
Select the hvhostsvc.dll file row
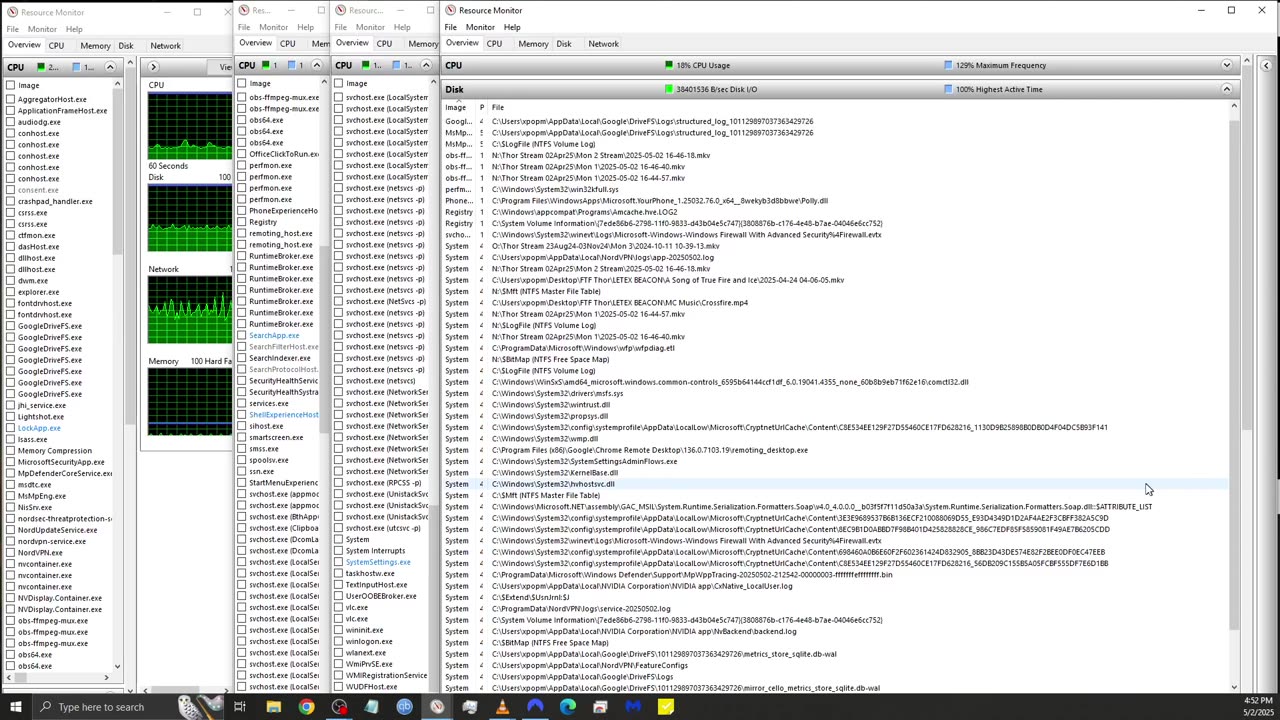(x=835, y=484)
